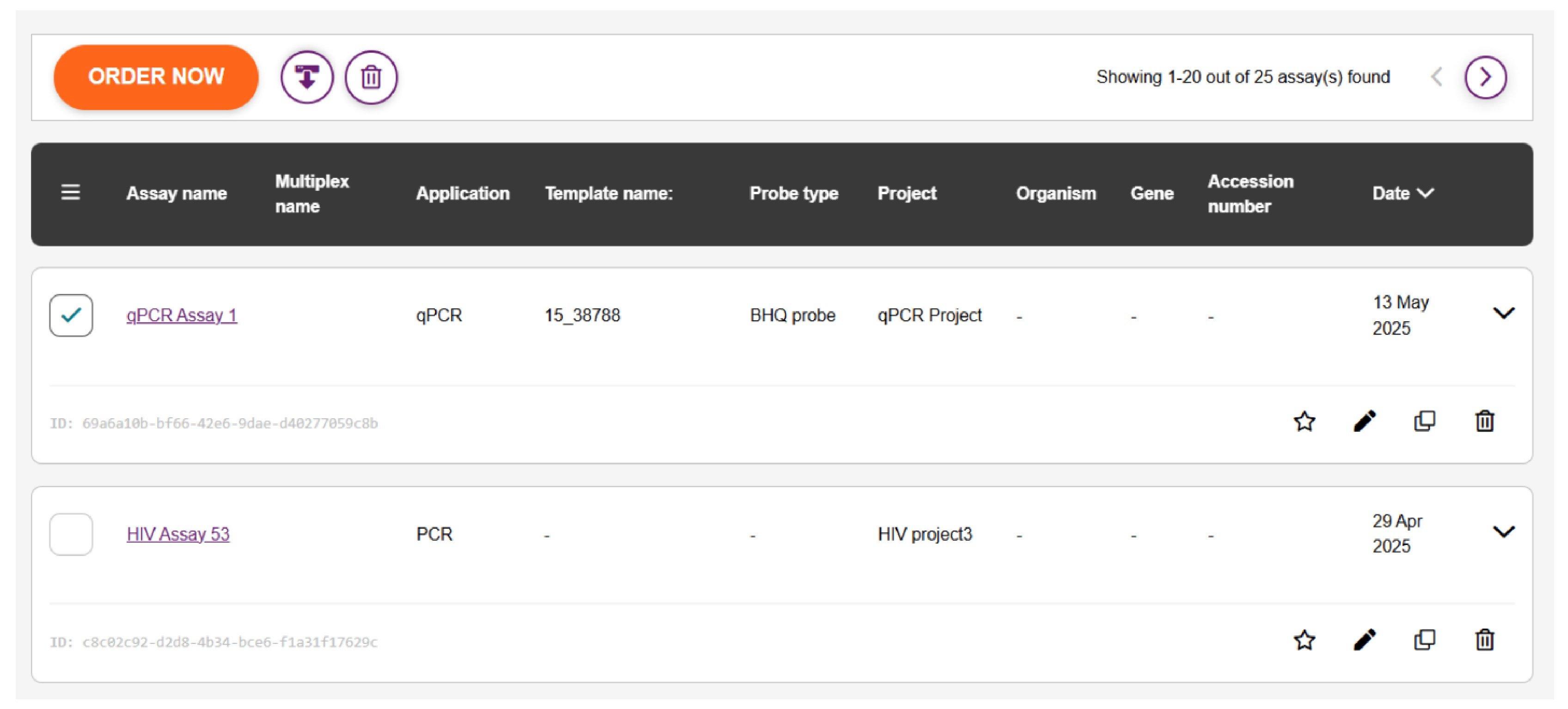Image resolution: width=1568 pixels, height=709 pixels.
Task: Go to next page of assays
Action: pyautogui.click(x=1485, y=77)
